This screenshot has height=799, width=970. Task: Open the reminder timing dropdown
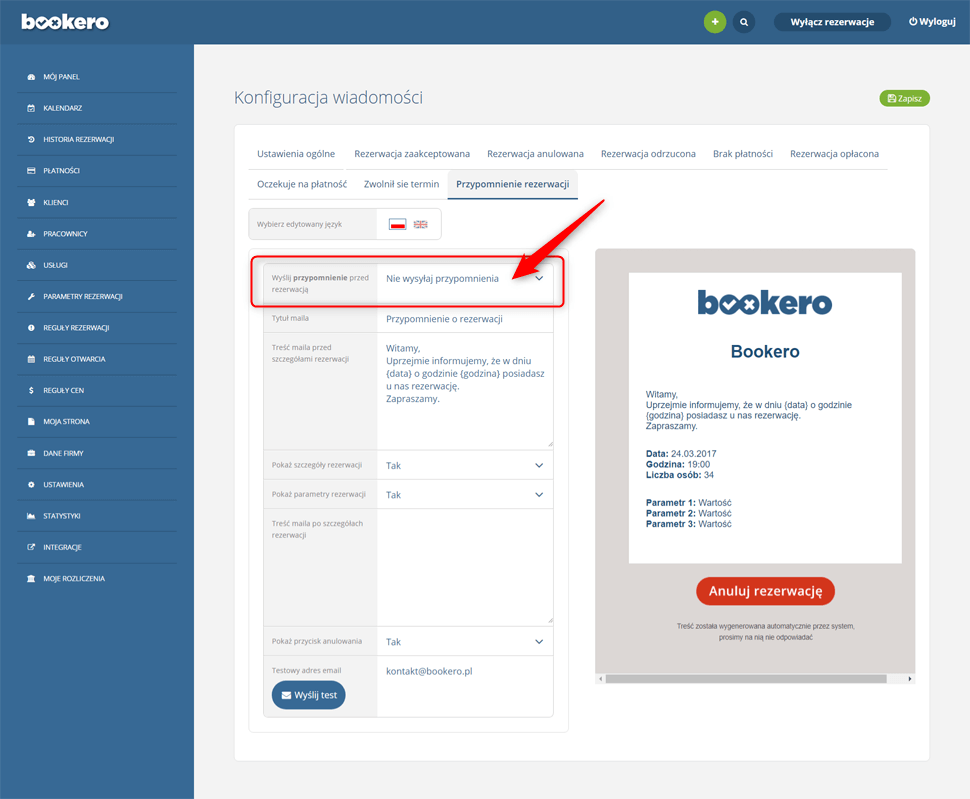coord(465,279)
